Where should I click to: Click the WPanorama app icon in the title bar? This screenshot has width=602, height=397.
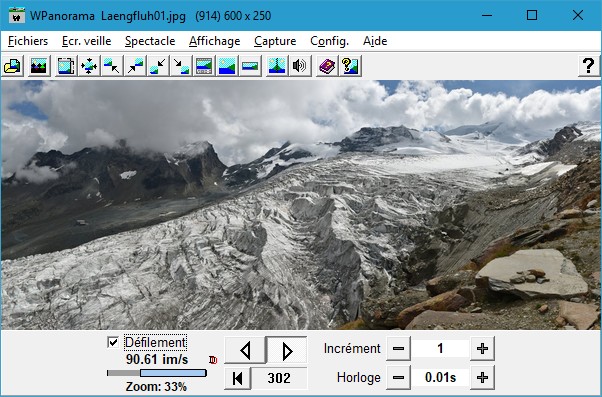pyautogui.click(x=17, y=16)
